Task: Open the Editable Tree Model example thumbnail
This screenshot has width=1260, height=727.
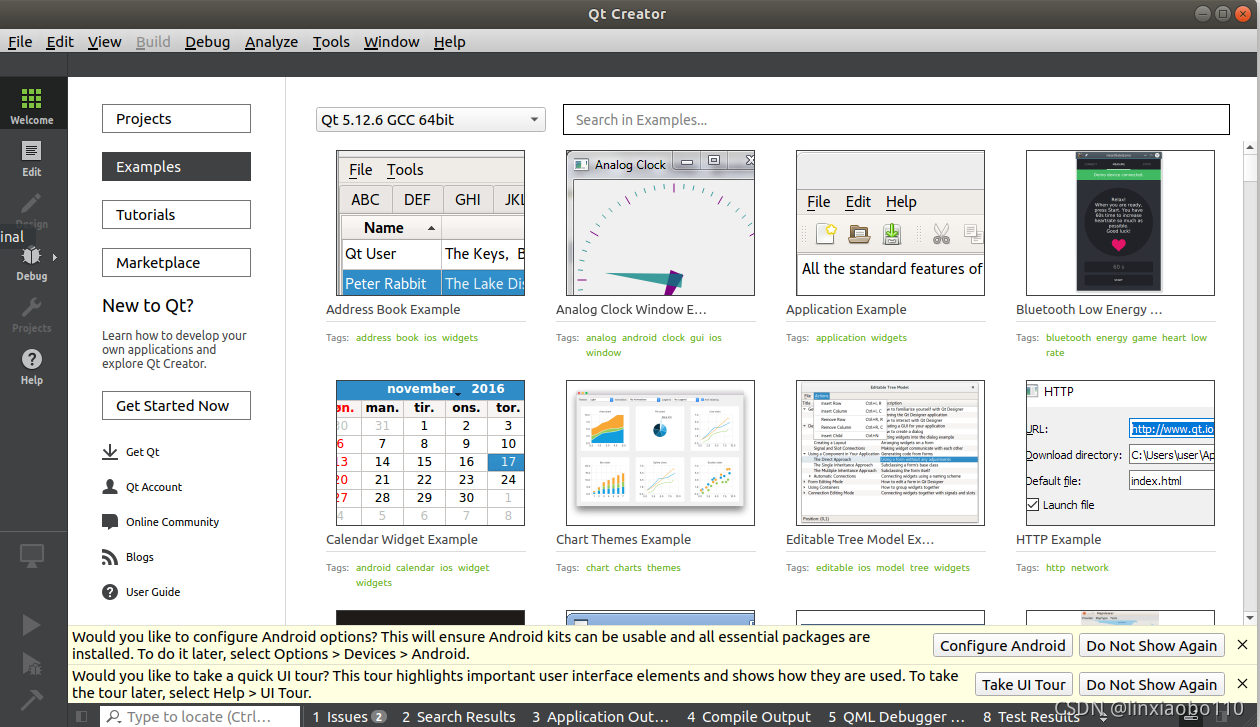Action: point(890,453)
